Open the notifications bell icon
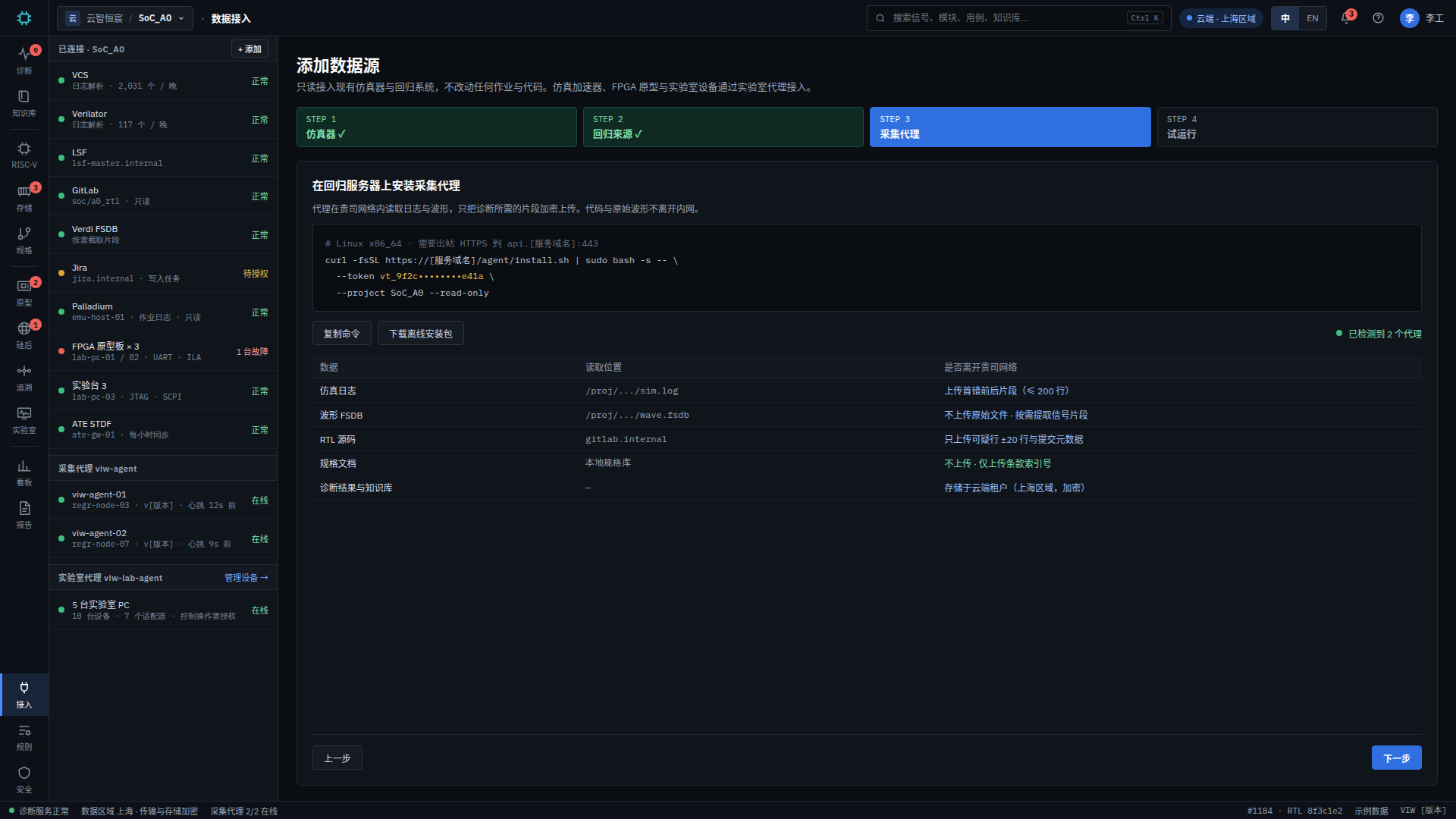The image size is (1456, 819). click(x=1347, y=18)
